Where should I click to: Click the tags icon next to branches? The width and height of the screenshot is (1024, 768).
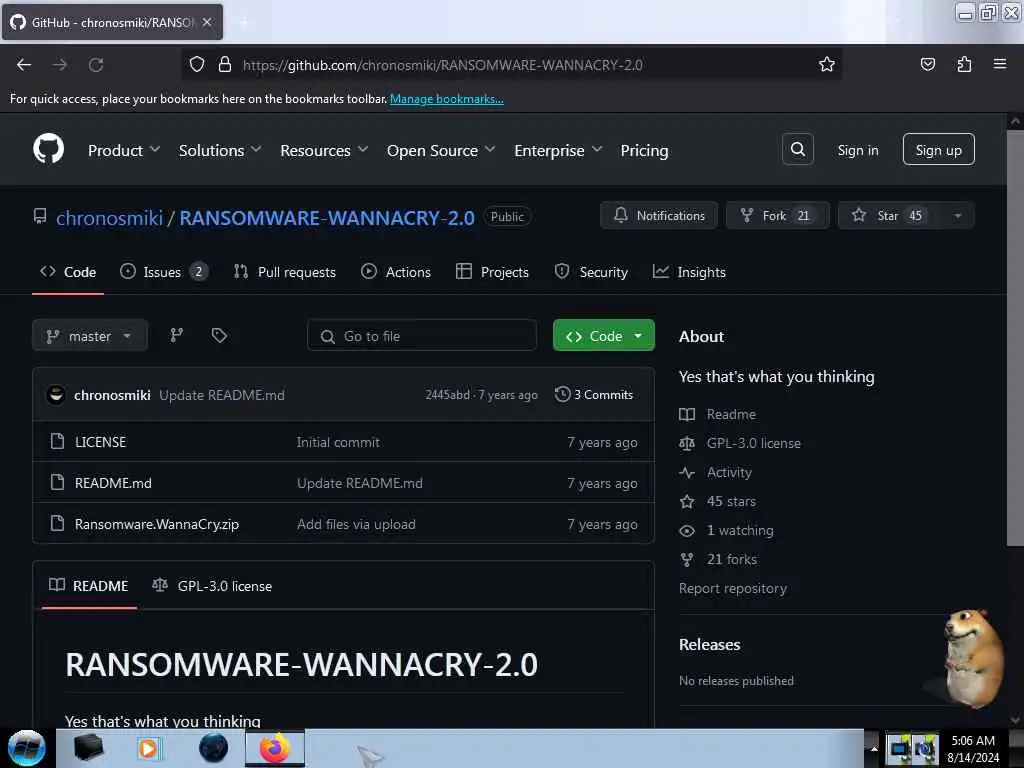tap(219, 336)
